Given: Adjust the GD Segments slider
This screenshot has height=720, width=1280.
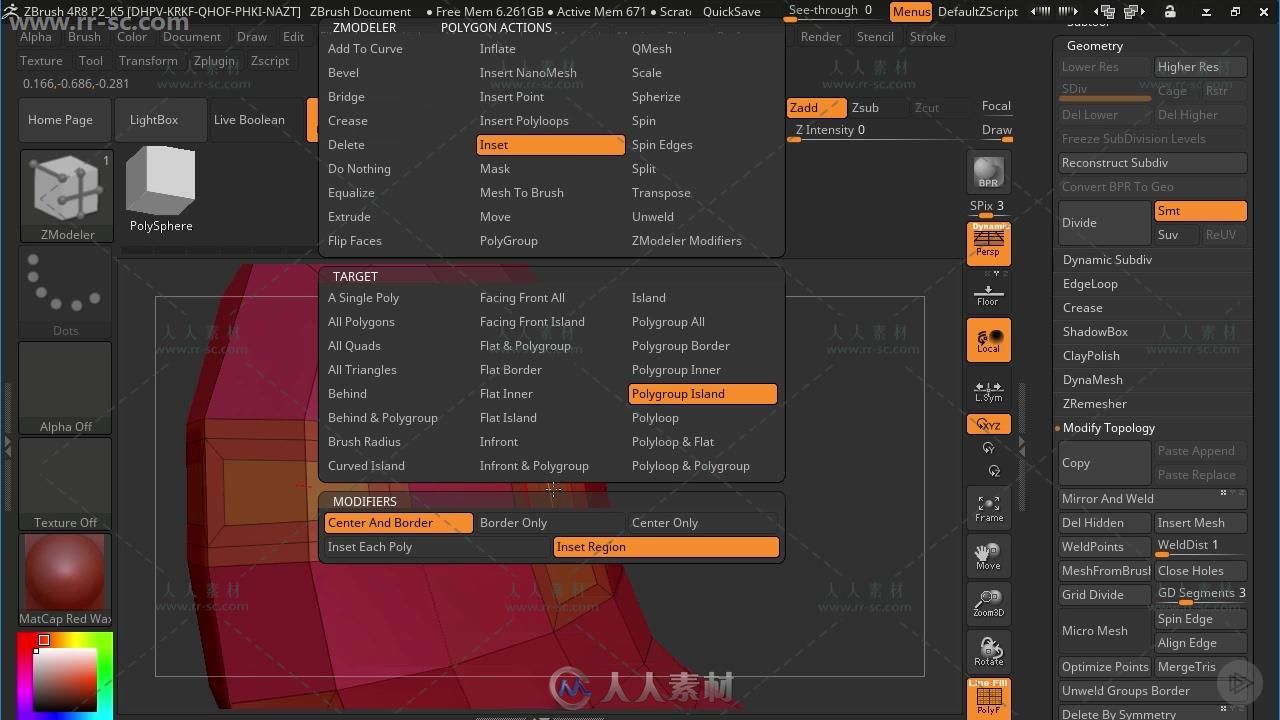Looking at the screenshot, I should [1201, 594].
